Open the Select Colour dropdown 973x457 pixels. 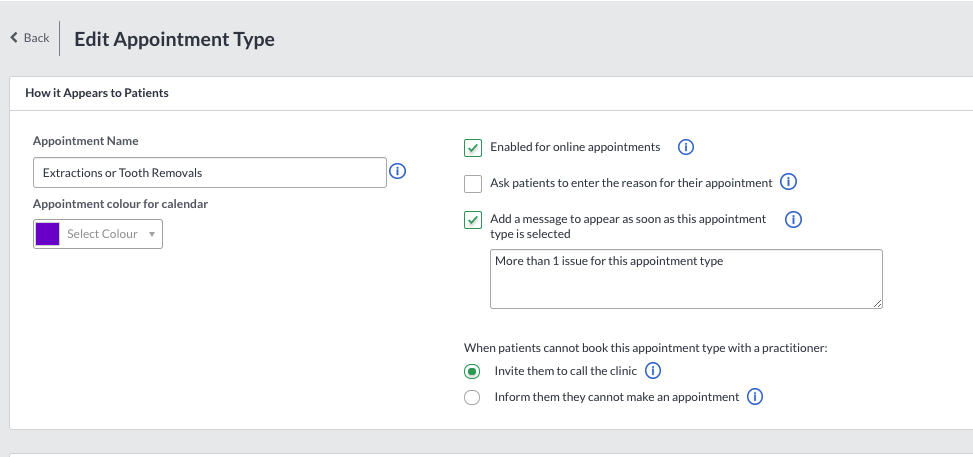click(x=98, y=234)
